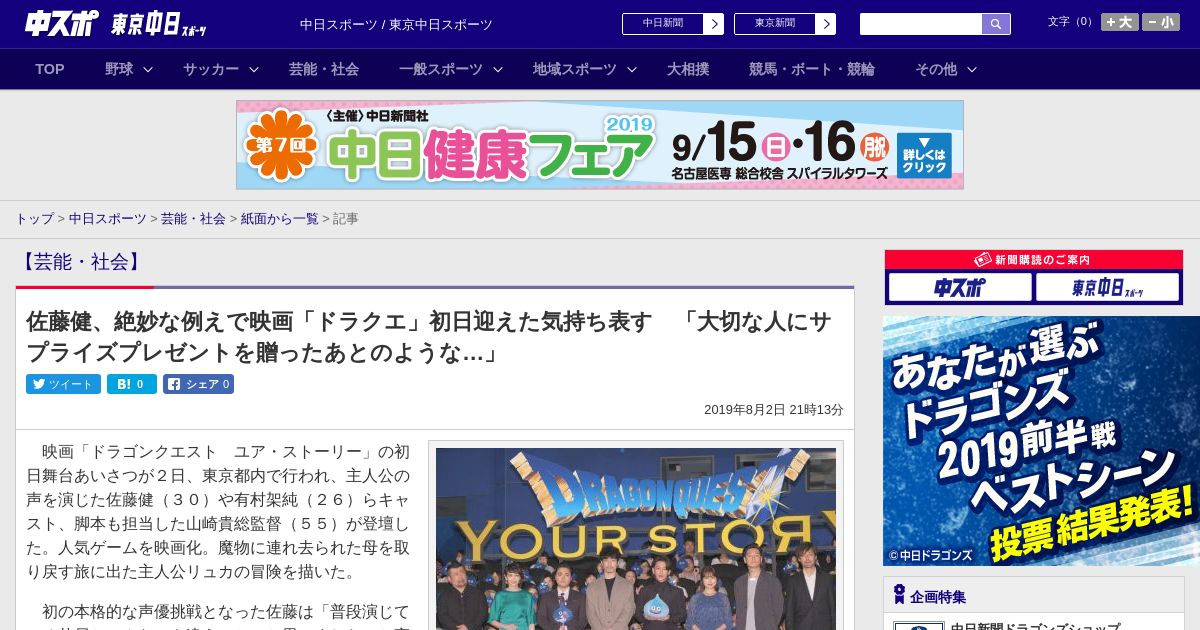Click 詳しくはクリック button on banner
The height and width of the screenshot is (630, 1200).
point(924,155)
